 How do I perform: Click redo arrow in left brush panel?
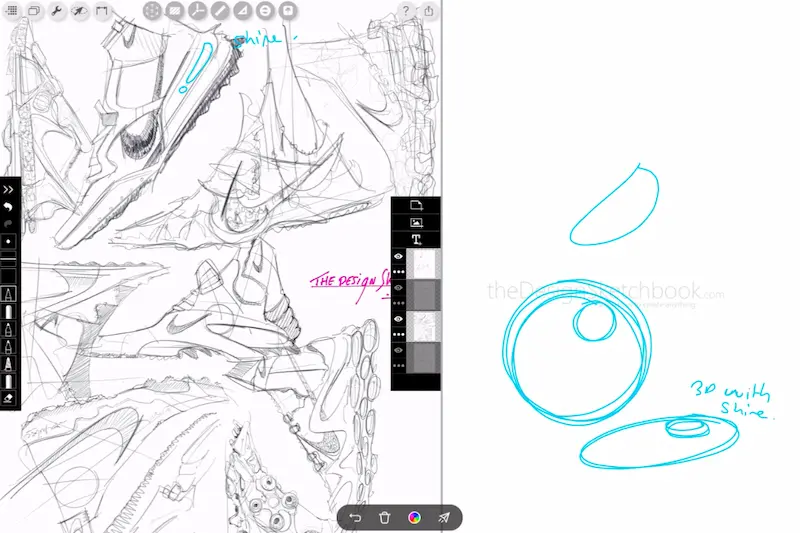[x=8, y=223]
